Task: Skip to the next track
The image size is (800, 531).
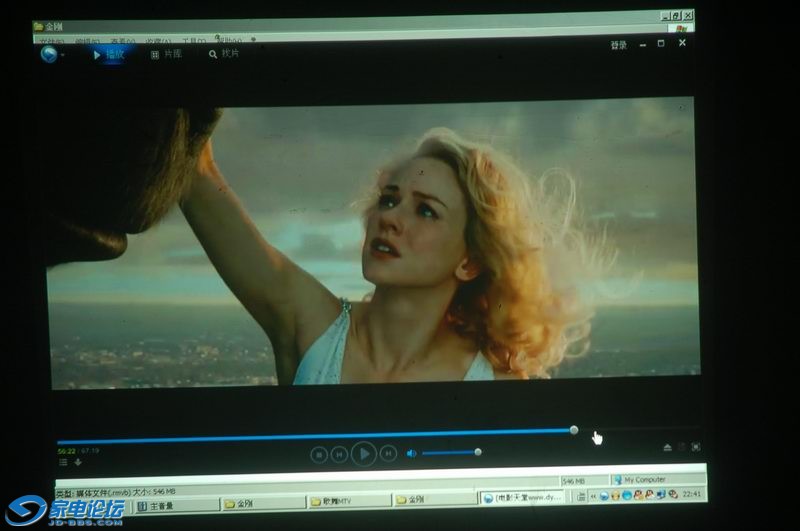Action: click(388, 454)
